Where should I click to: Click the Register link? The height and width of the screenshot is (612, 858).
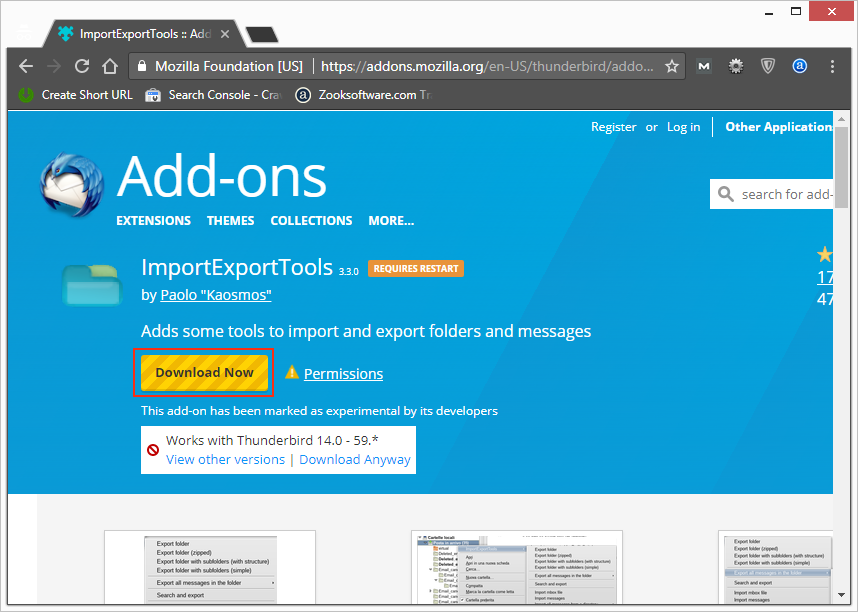[613, 127]
